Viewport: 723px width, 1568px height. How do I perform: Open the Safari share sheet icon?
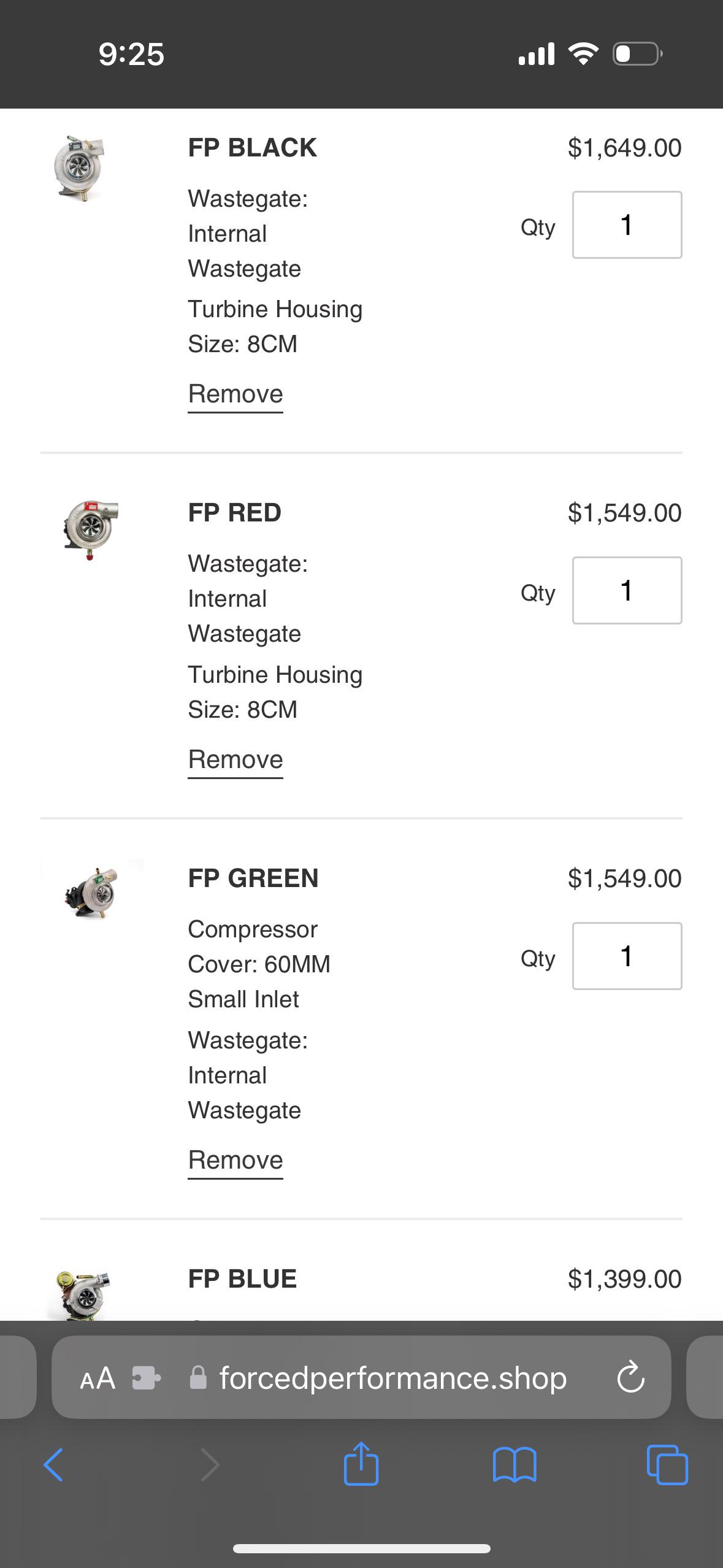tap(361, 1464)
